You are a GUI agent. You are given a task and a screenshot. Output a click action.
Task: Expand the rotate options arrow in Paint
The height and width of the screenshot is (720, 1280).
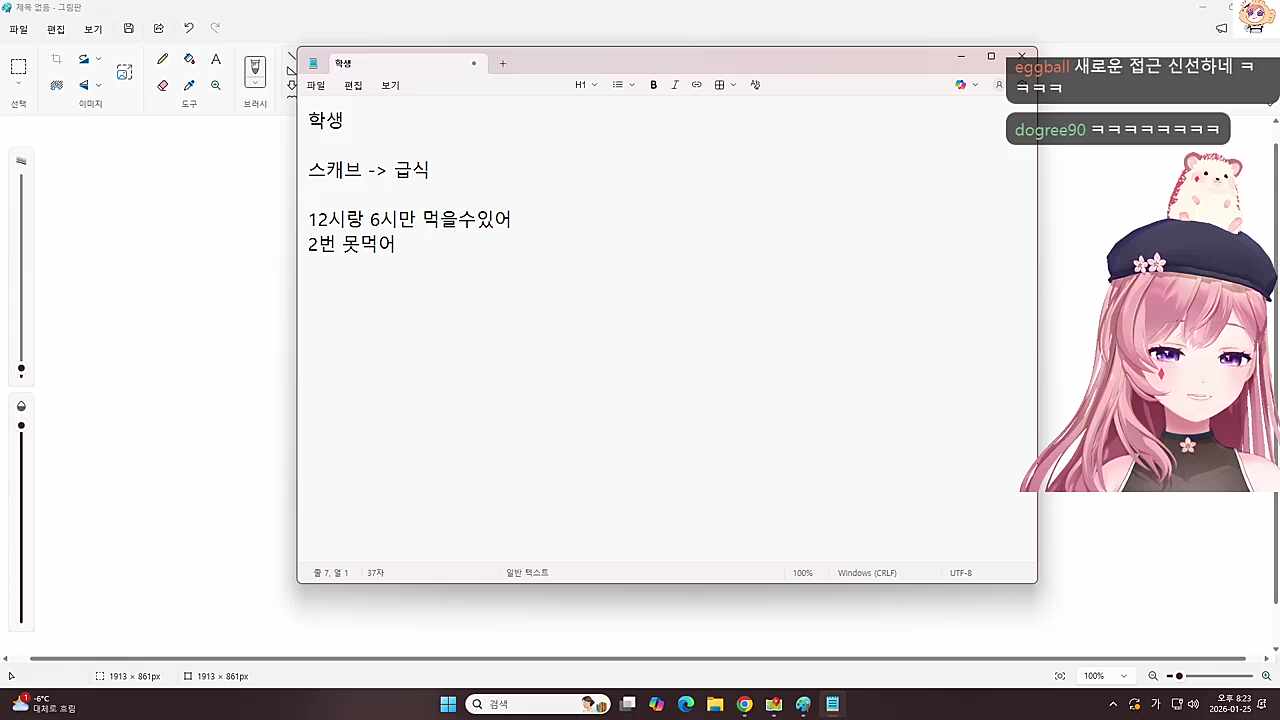pos(98,59)
